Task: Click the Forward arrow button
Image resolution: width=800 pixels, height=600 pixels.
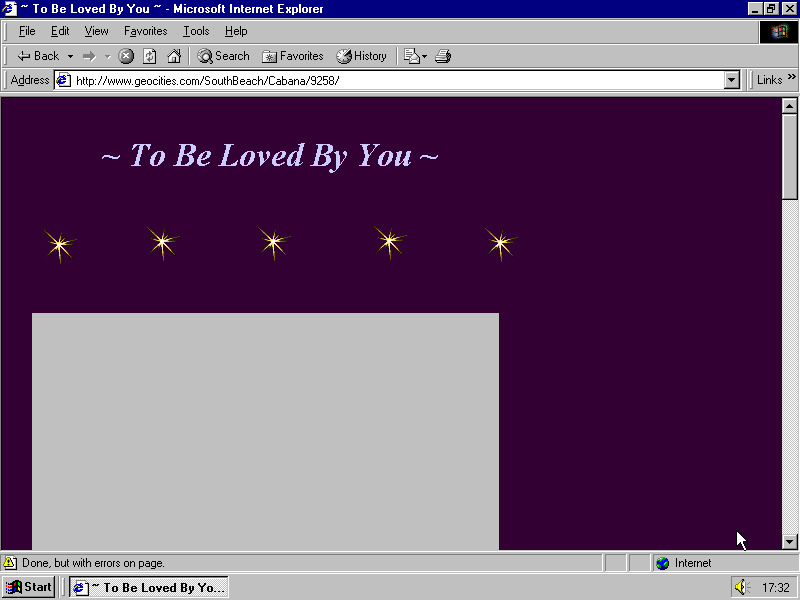Action: click(x=89, y=56)
